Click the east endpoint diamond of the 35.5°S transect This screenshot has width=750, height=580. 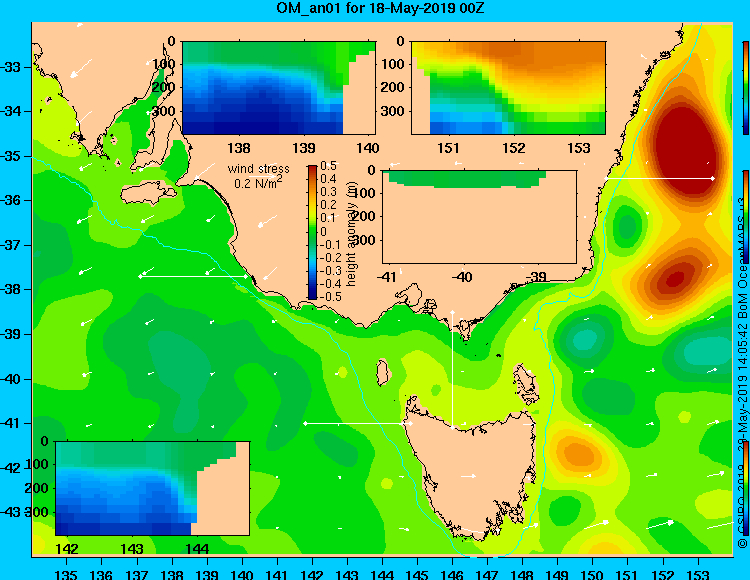tap(713, 178)
